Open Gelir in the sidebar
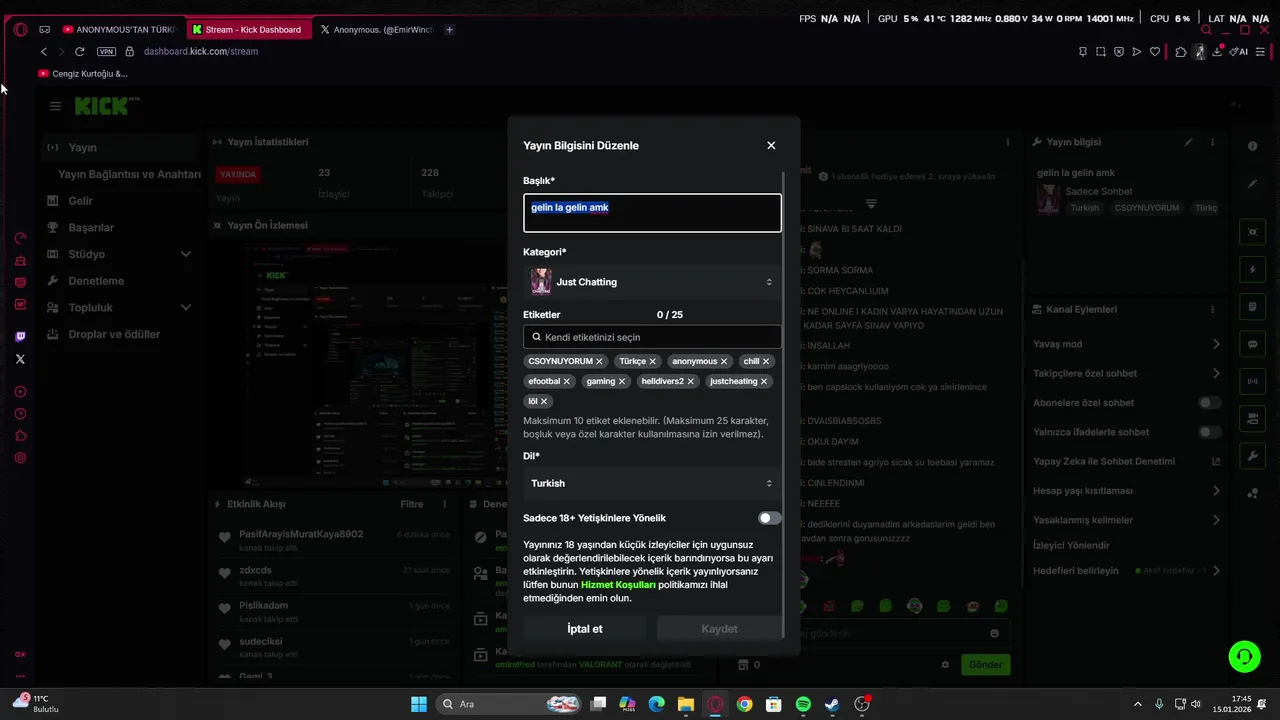The width and height of the screenshot is (1280, 720). [80, 201]
